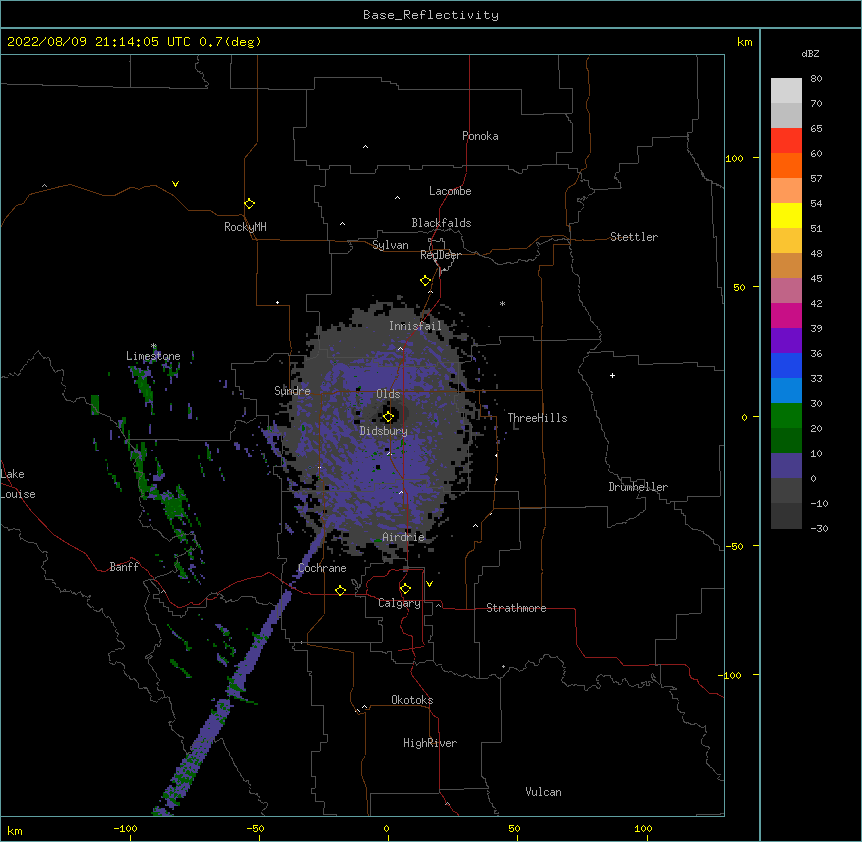Click the ThreeHills label
Viewport: 862px width, 842px height.
[x=538, y=418]
